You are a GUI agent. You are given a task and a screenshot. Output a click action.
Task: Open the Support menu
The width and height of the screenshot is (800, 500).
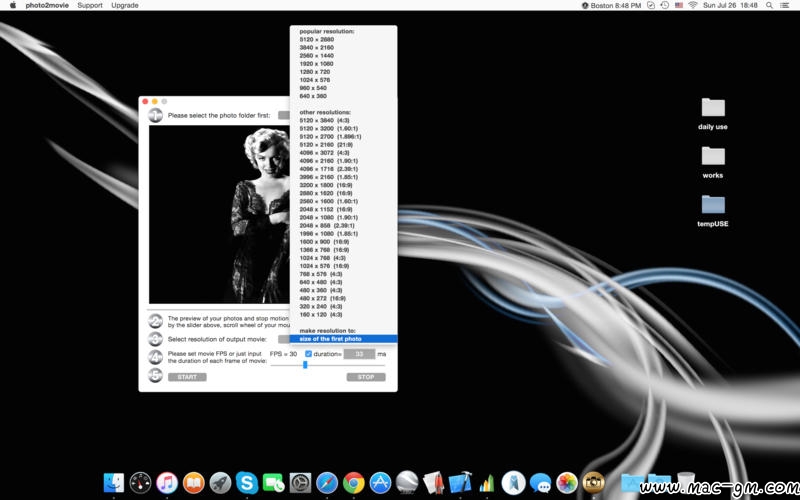point(90,5)
